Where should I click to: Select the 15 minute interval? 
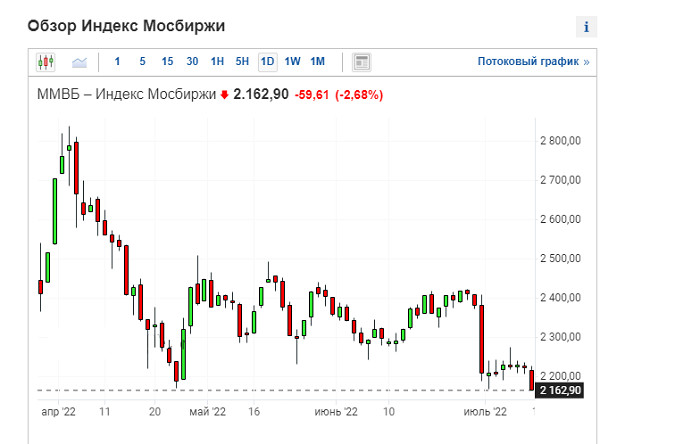(x=167, y=62)
